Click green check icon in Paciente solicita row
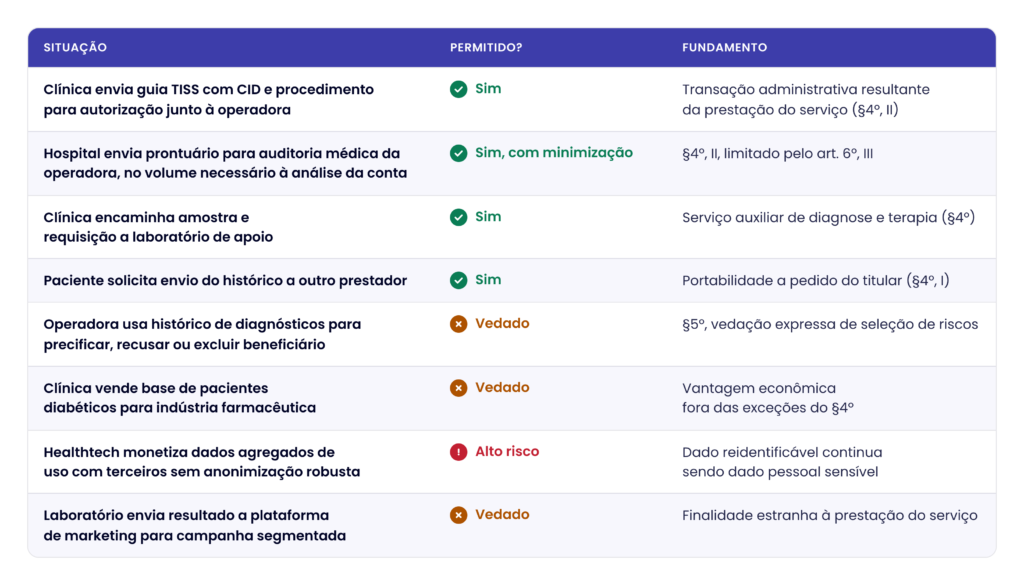Viewport: 1024px width, 585px height. tap(458, 280)
